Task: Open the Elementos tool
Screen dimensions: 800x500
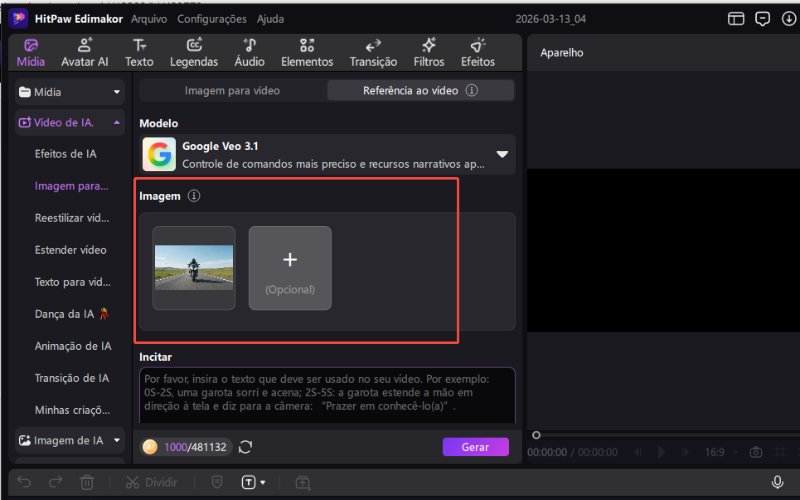Action: (x=307, y=53)
